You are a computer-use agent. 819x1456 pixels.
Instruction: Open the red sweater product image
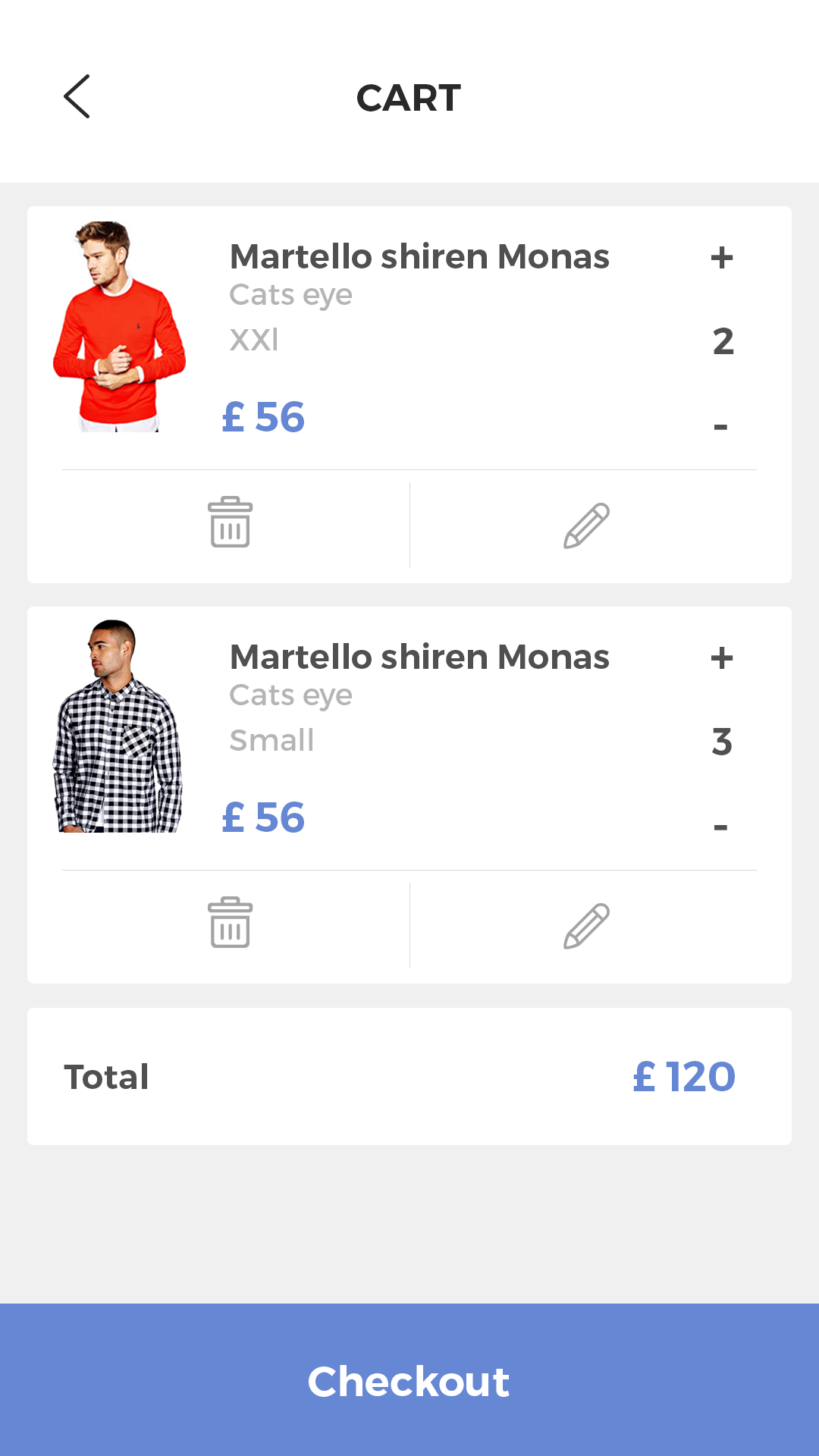click(119, 327)
